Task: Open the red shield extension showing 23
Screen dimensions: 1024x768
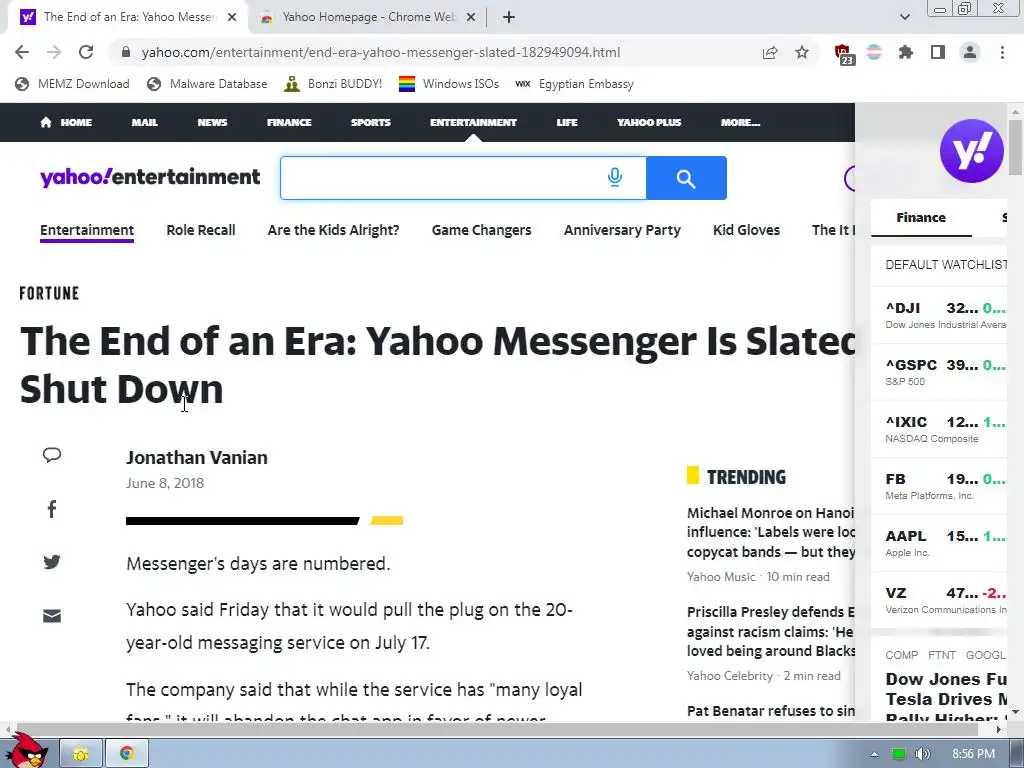Action: tap(843, 54)
